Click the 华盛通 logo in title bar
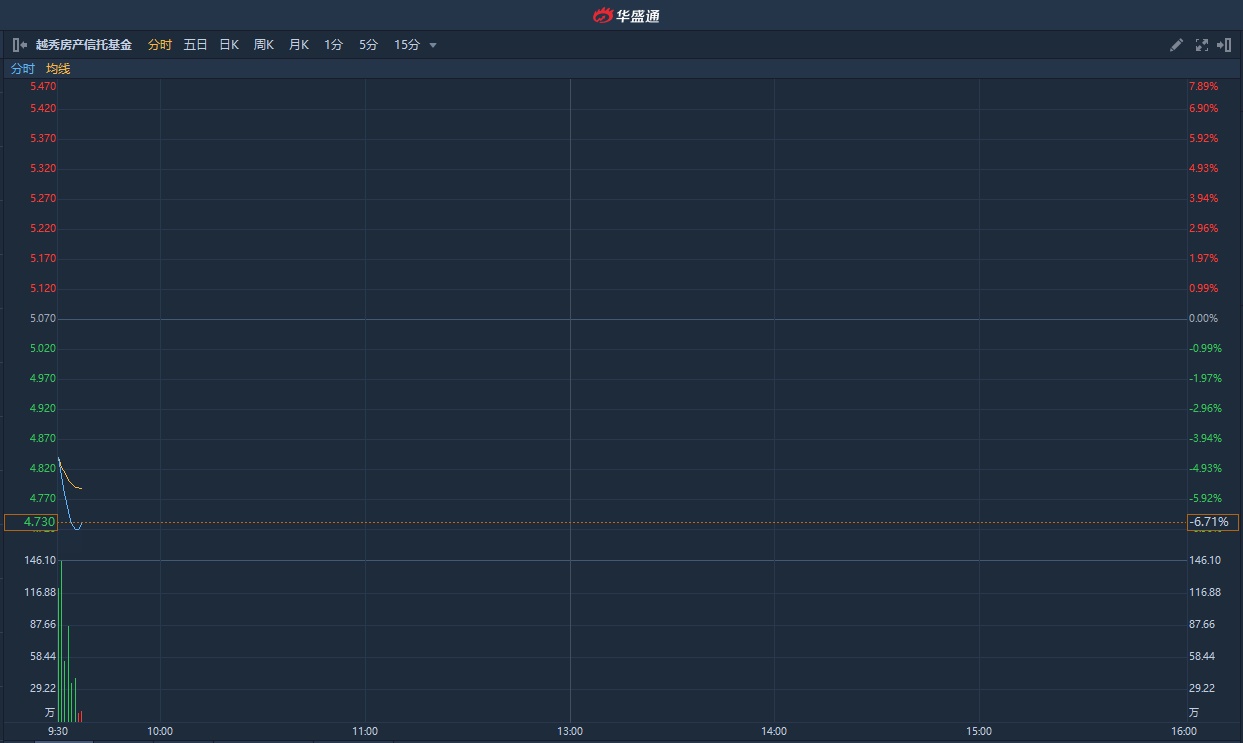 tap(626, 15)
